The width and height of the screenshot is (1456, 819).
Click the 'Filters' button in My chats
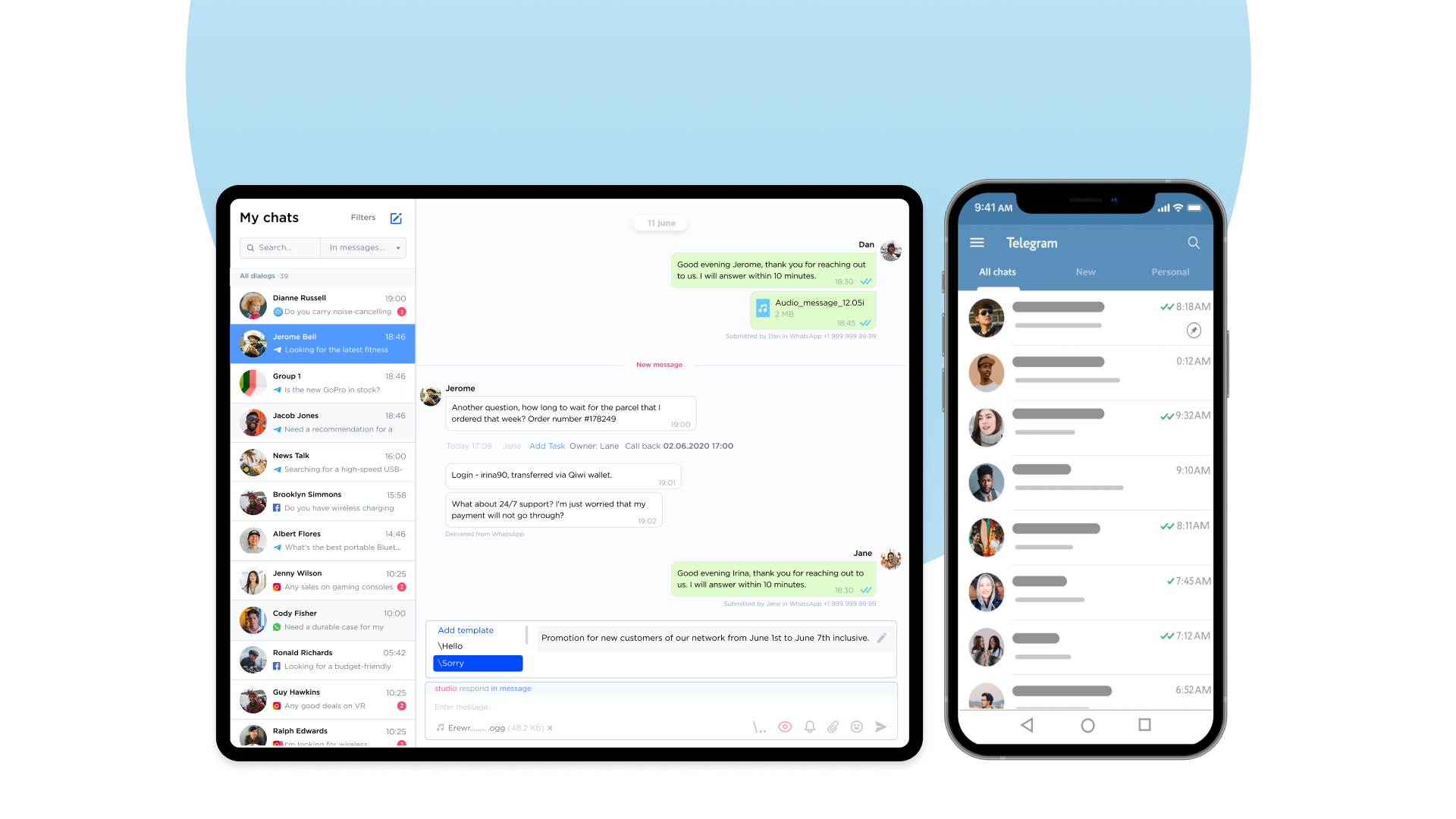pos(363,218)
